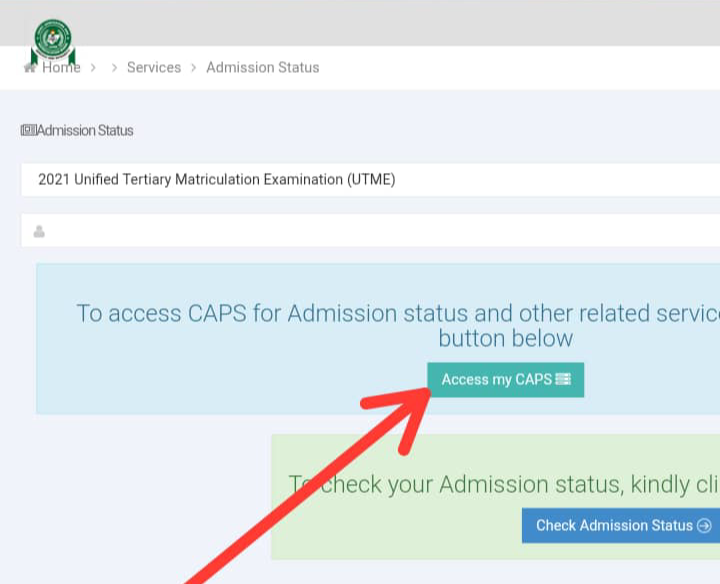Click the Check Admission Status button

(x=621, y=525)
